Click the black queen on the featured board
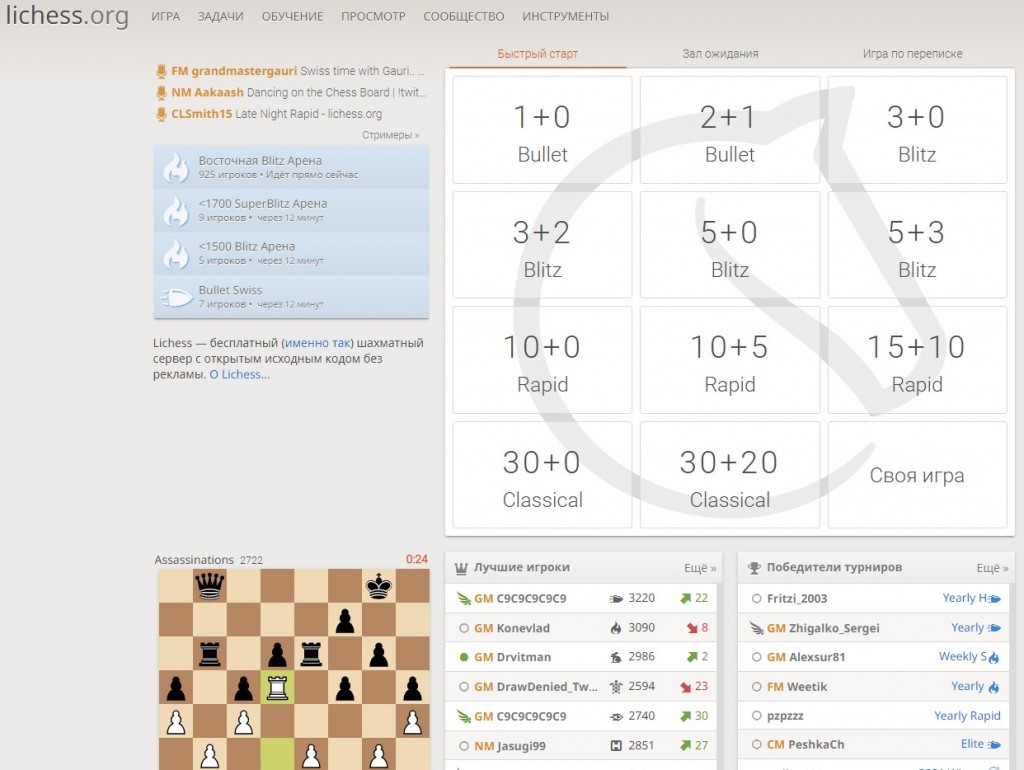This screenshot has width=1024, height=770. (x=209, y=586)
